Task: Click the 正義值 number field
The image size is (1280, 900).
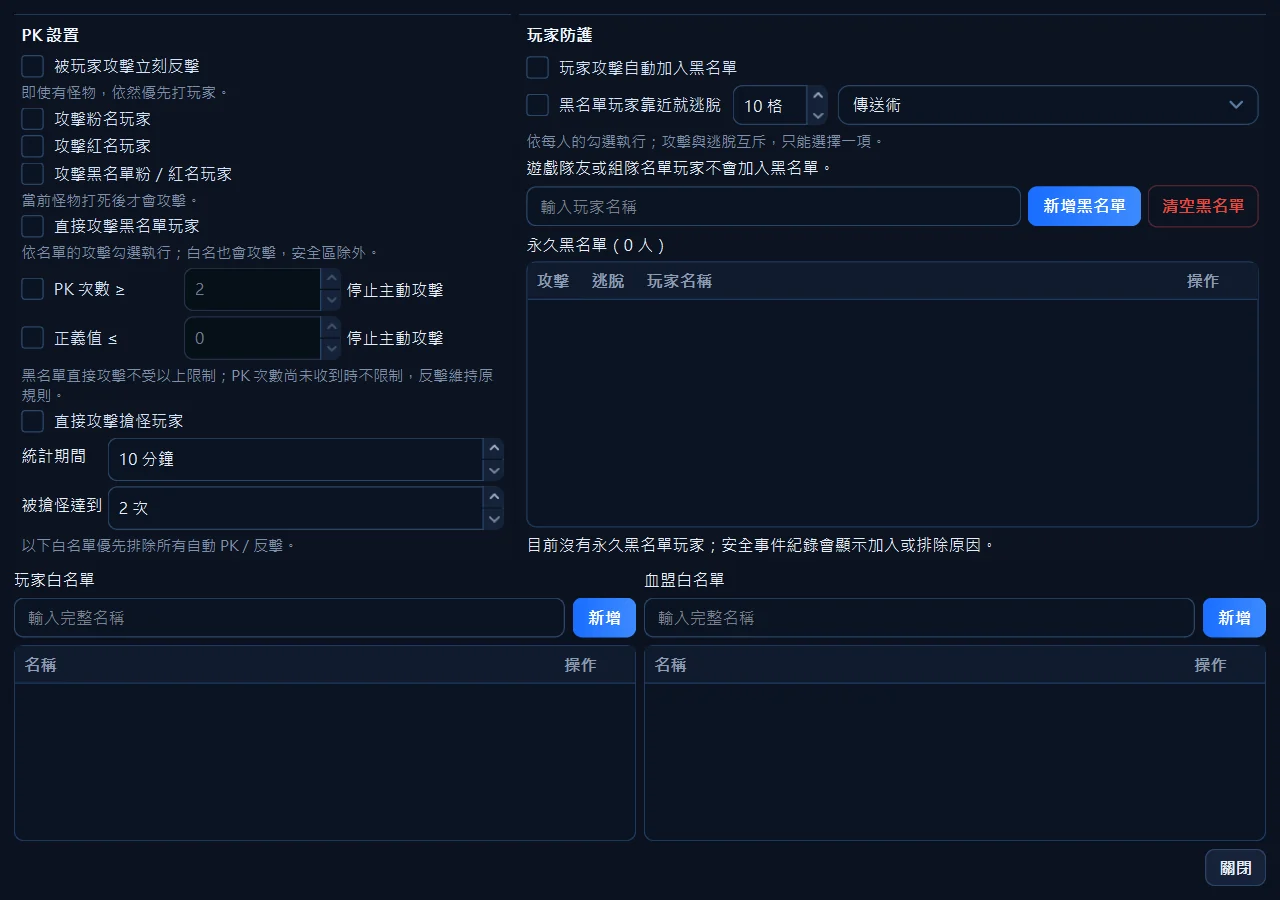Action: click(253, 338)
